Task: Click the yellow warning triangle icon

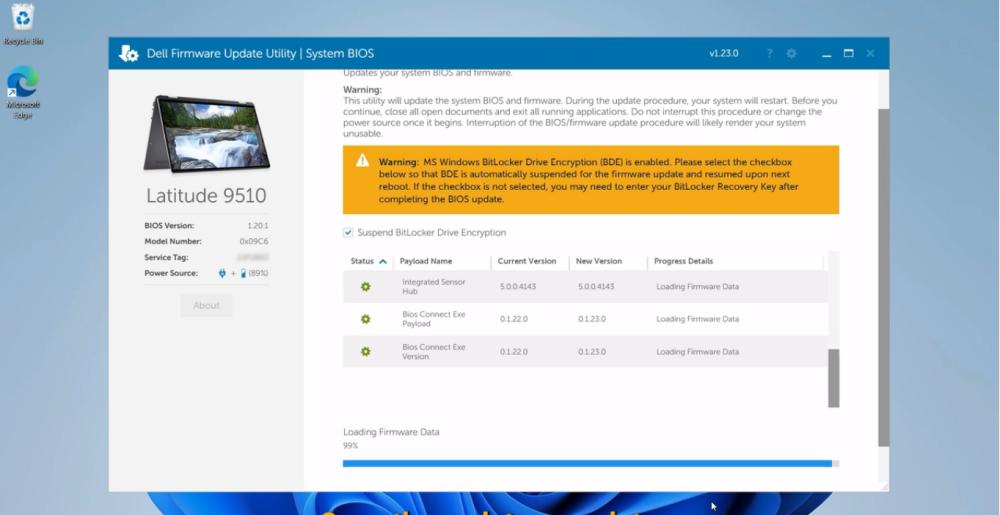Action: (362, 160)
